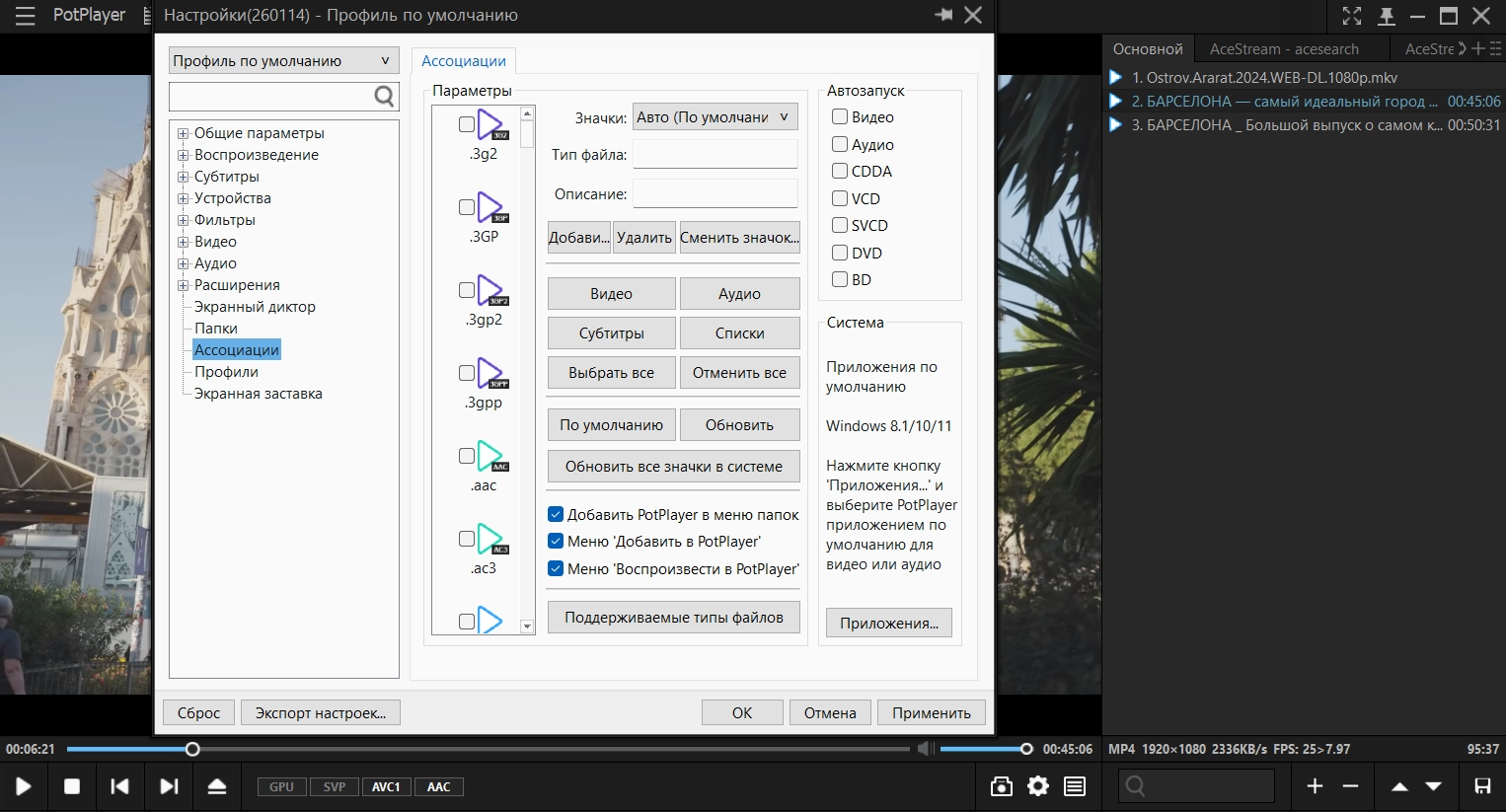The height and width of the screenshot is (812, 1506).
Task: Open the 'Значки' icon style dropdown
Action: 715,117
